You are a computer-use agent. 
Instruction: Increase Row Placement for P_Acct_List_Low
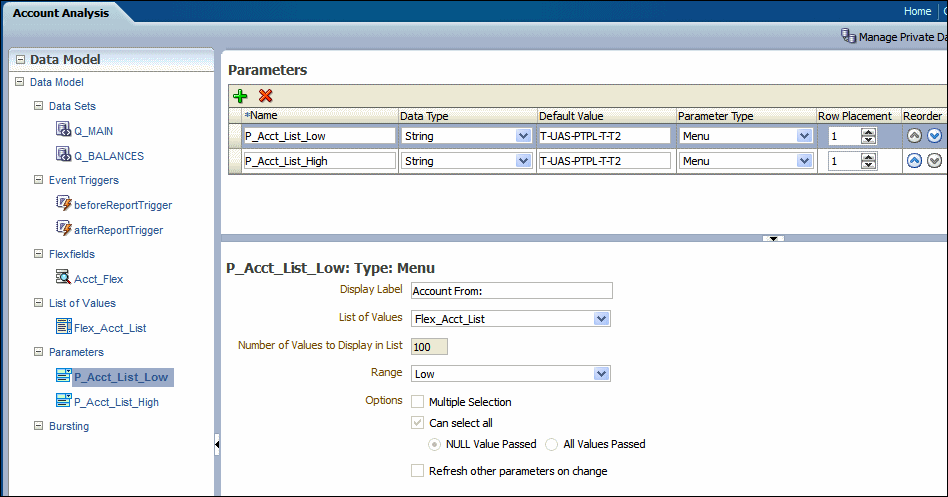pyautogui.click(x=869, y=132)
